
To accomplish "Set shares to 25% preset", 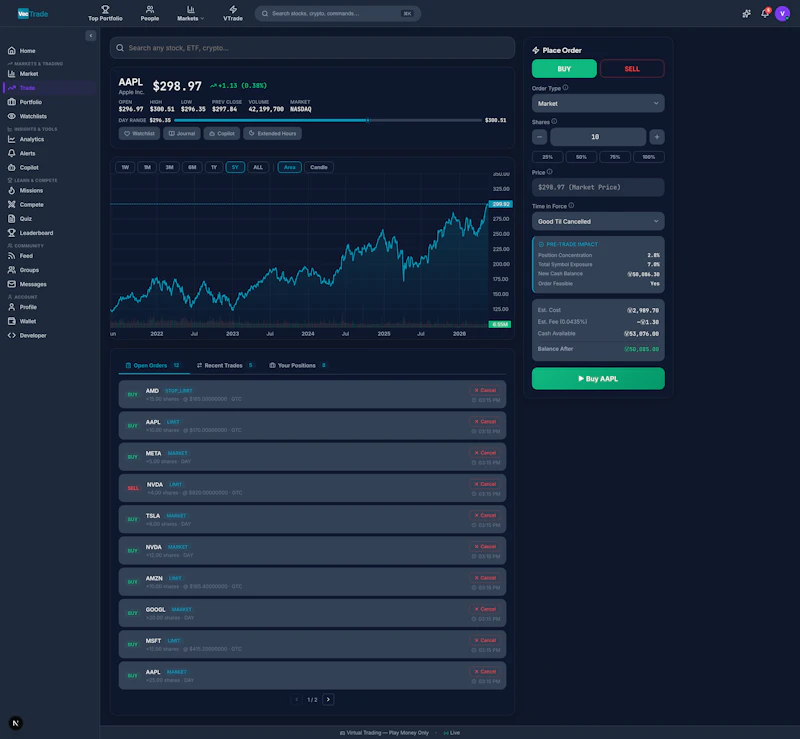I will [547, 157].
